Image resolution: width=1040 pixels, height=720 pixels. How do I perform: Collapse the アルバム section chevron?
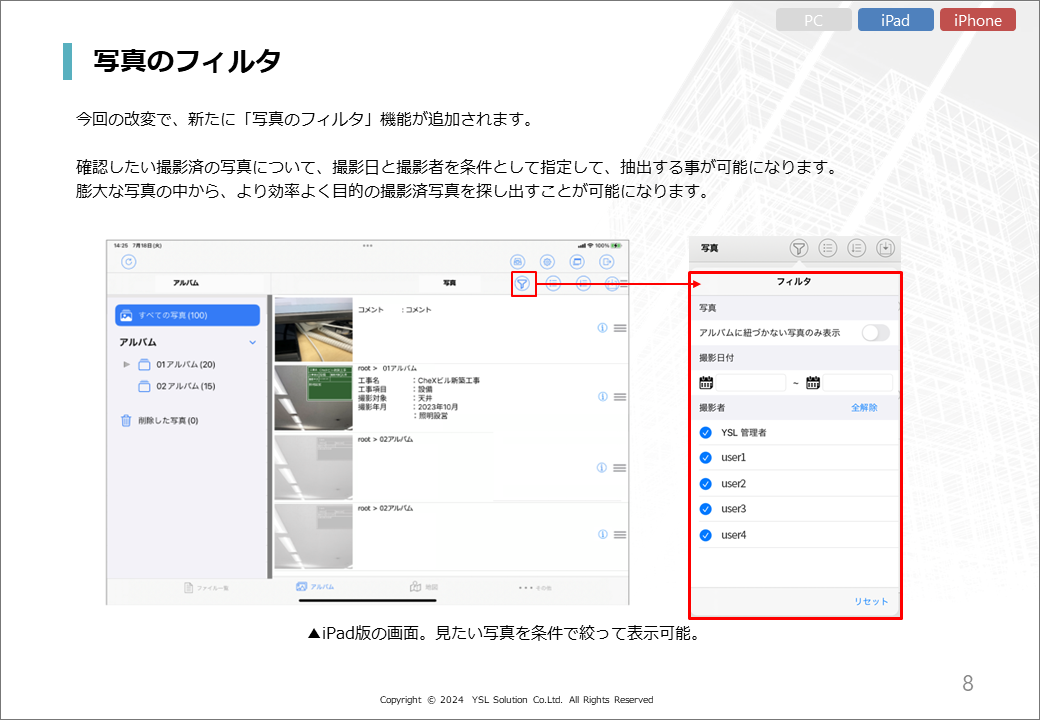(252, 343)
